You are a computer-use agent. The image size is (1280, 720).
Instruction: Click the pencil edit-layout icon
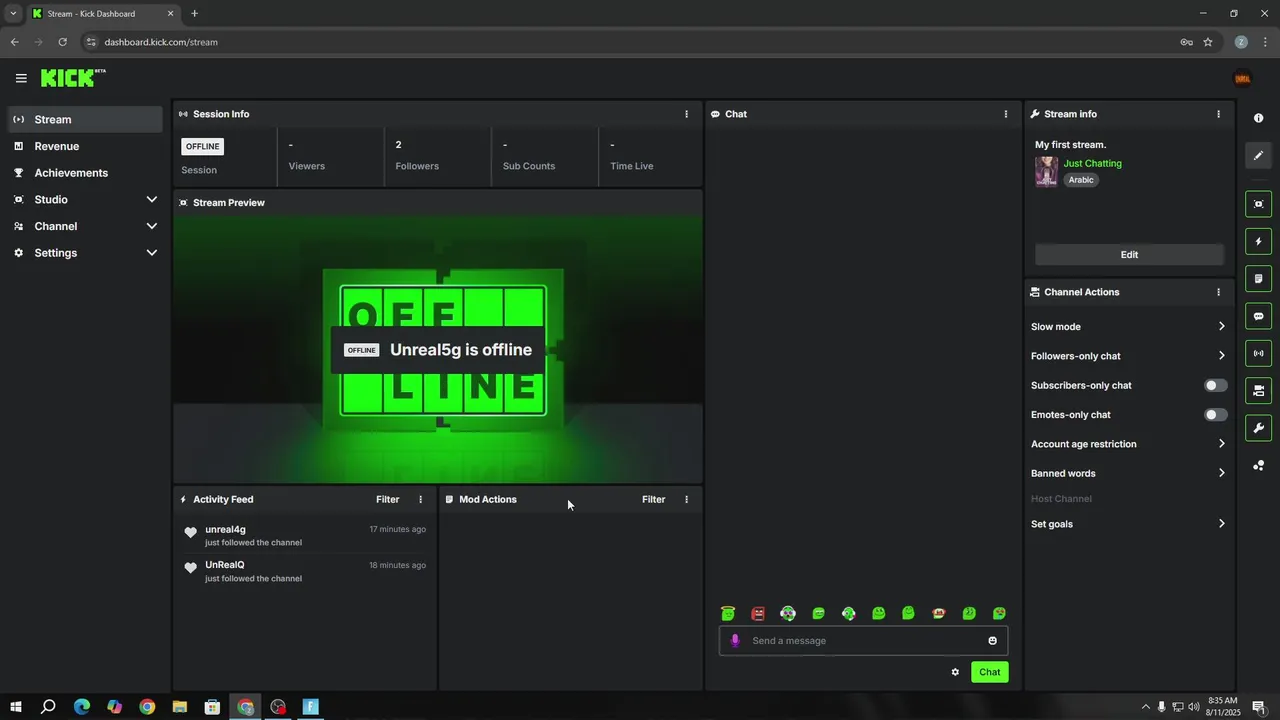click(1258, 155)
